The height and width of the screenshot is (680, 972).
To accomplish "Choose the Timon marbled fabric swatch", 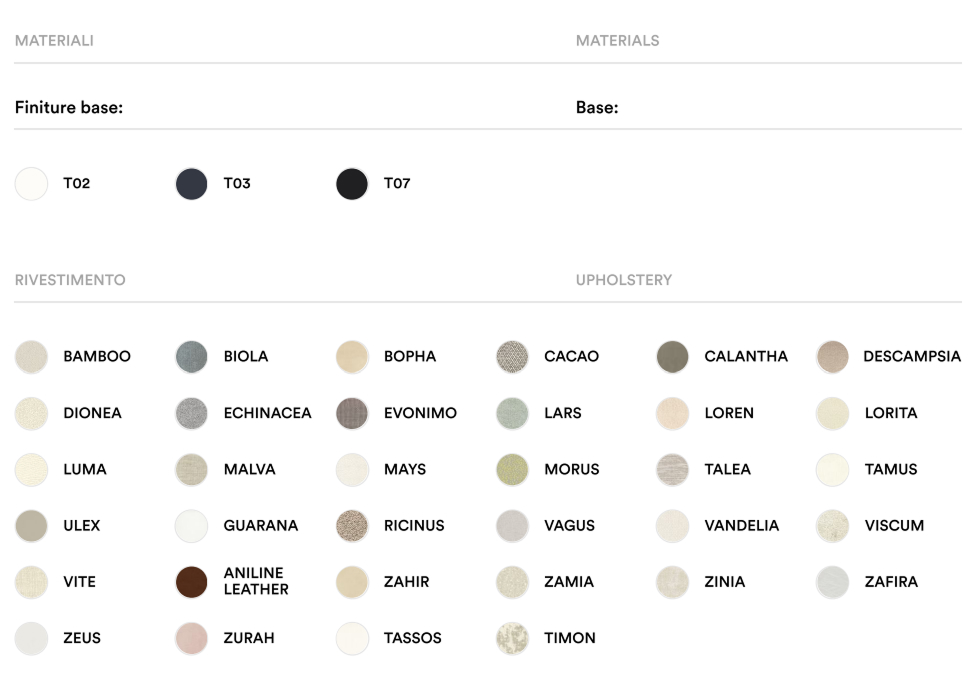I will [x=512, y=638].
